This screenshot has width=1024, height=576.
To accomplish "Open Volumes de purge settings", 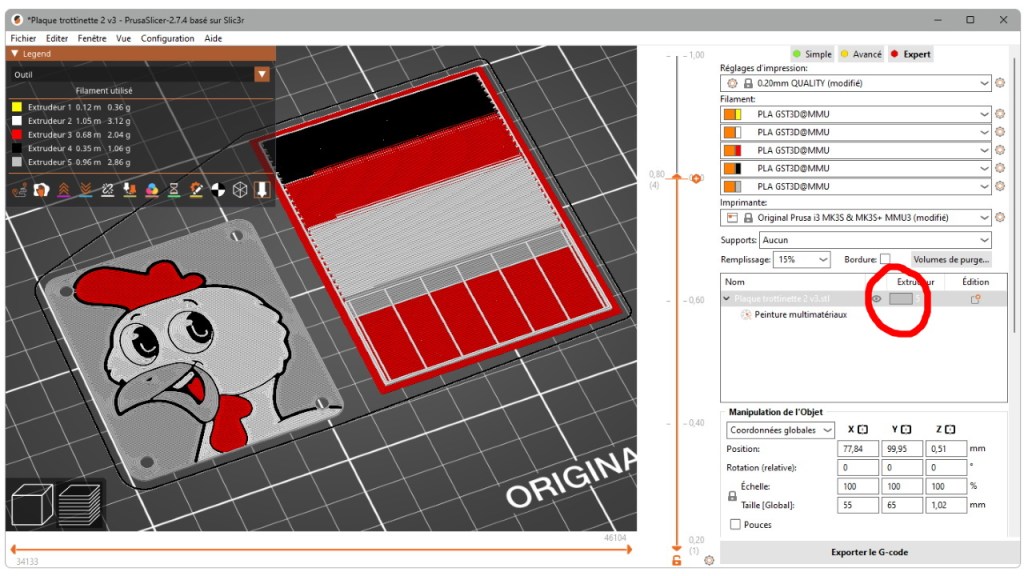I will click(949, 260).
